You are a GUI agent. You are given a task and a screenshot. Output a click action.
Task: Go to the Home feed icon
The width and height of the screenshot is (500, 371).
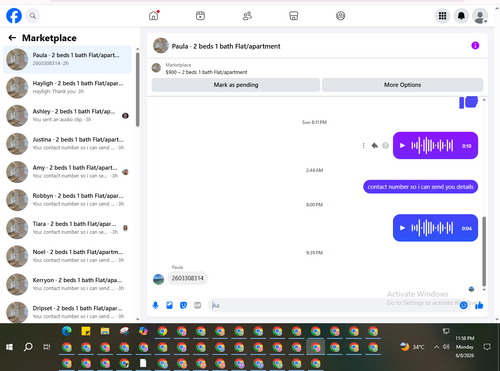coord(154,16)
